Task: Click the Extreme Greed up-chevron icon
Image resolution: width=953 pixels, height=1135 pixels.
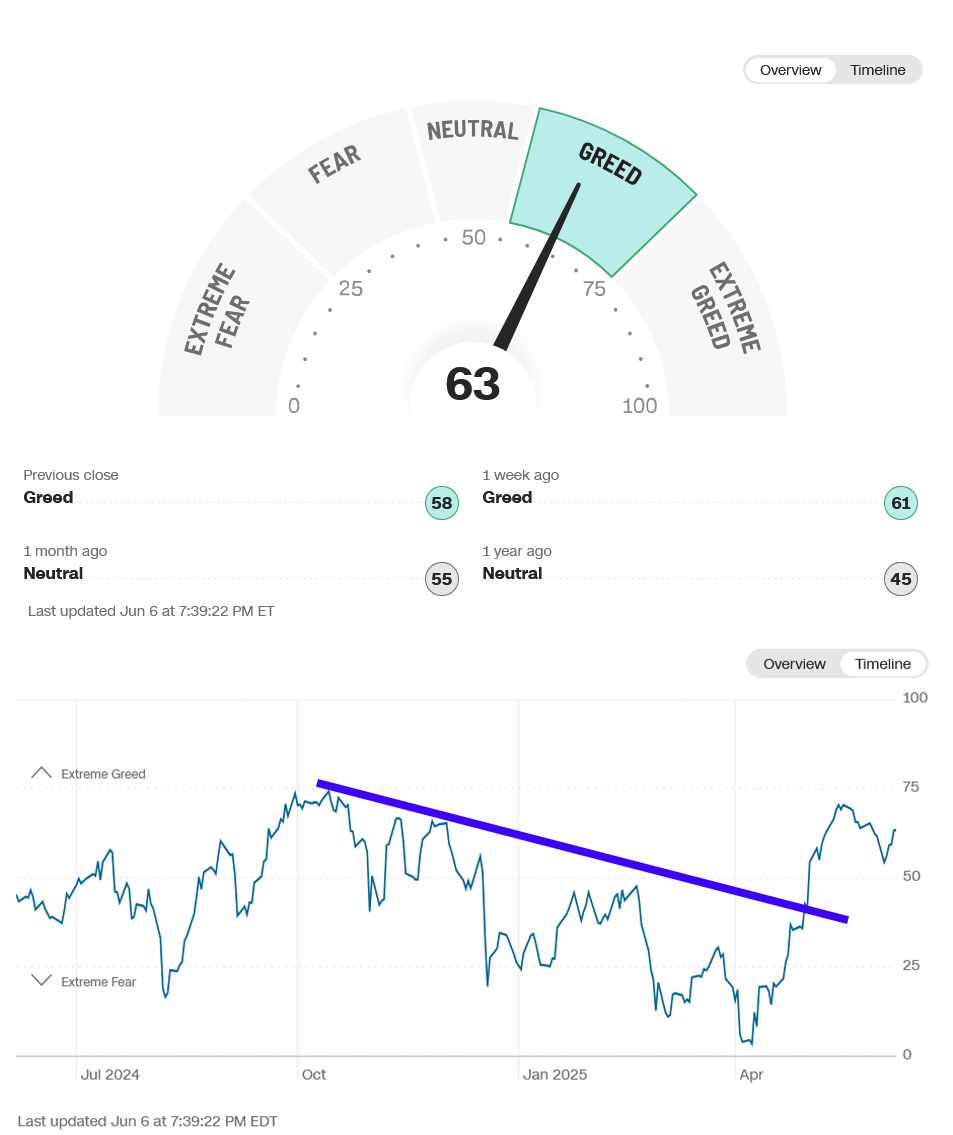Action: coord(41,773)
